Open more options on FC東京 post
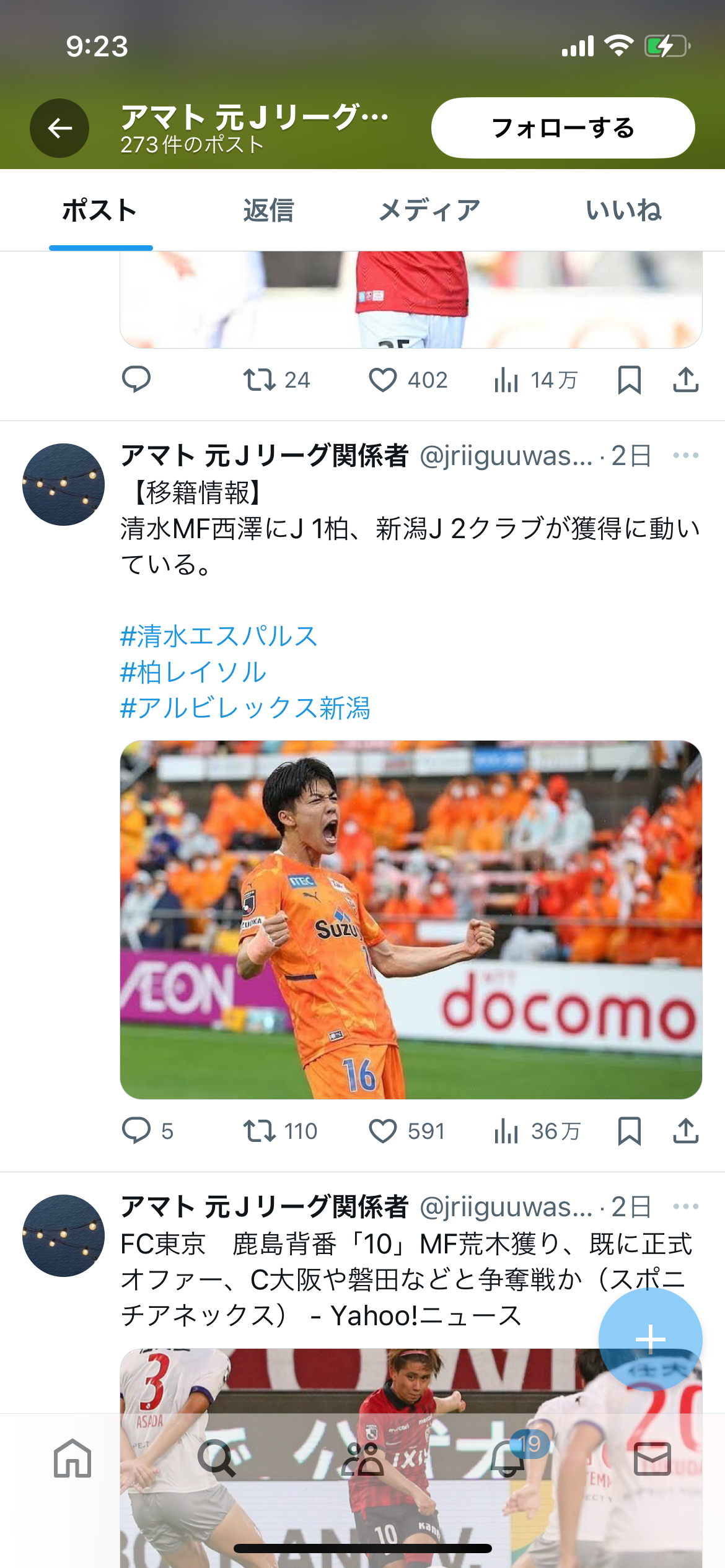This screenshot has height=1568, width=725. (685, 1206)
